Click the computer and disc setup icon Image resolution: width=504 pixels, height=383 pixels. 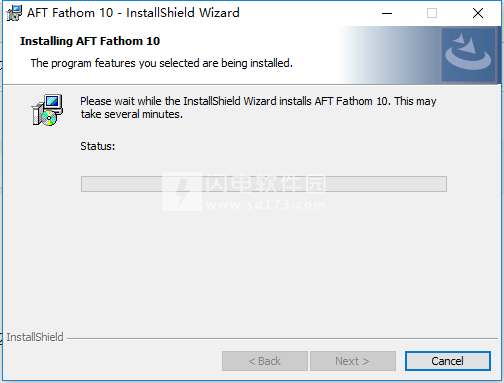[47, 110]
